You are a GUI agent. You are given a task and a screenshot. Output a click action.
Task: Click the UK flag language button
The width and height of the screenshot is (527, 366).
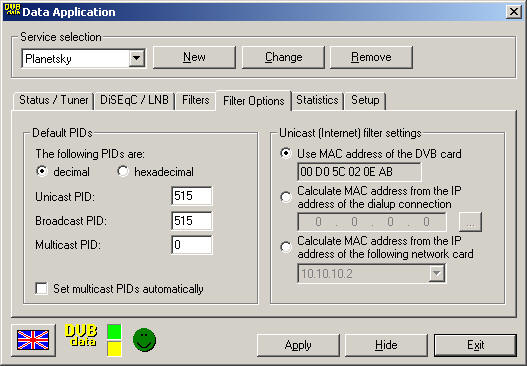click(x=33, y=340)
